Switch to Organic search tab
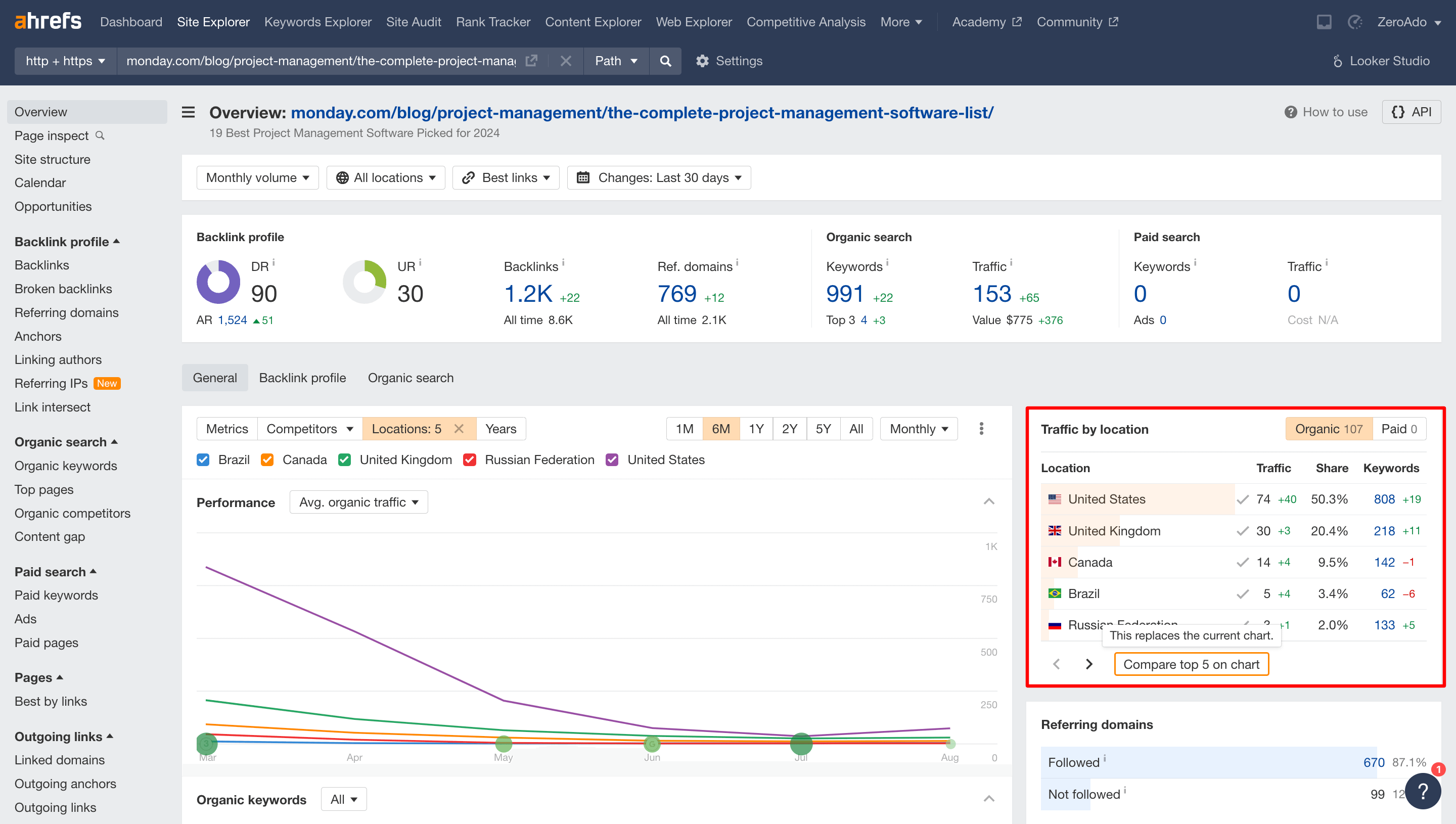1456x824 pixels. (411, 378)
